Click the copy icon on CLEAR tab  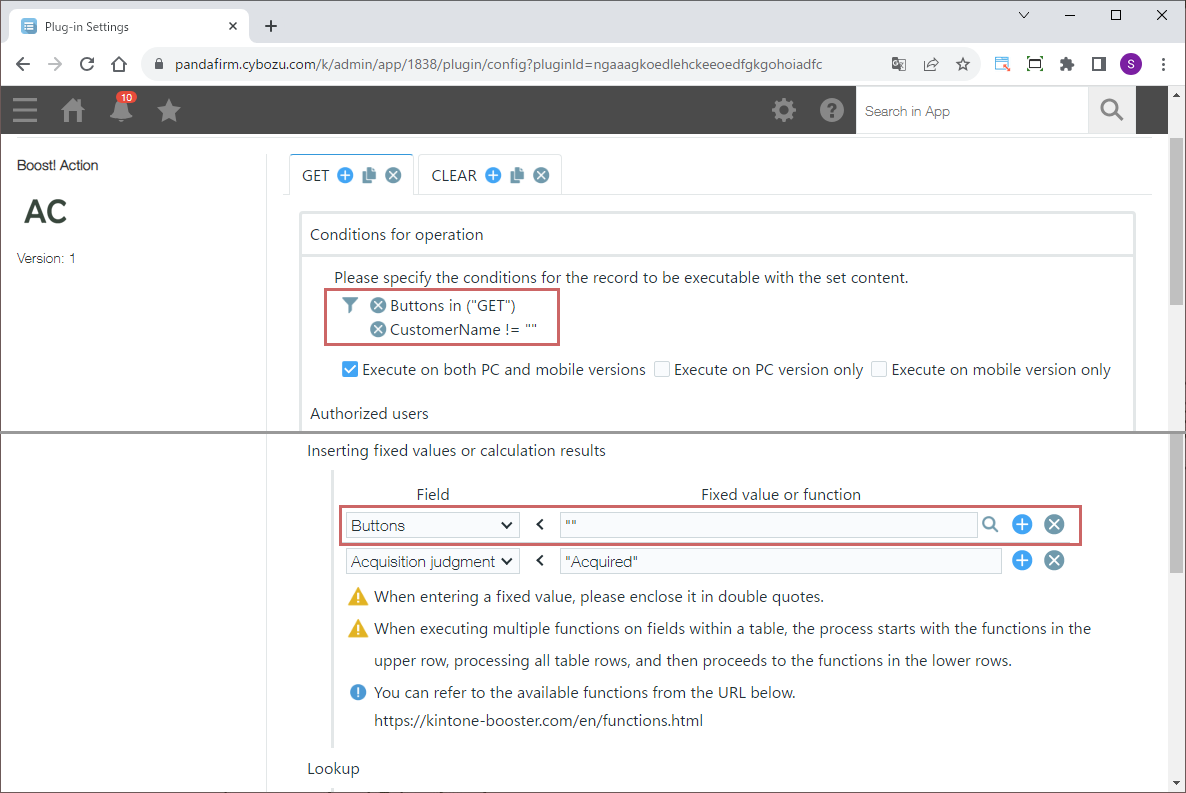(x=517, y=175)
